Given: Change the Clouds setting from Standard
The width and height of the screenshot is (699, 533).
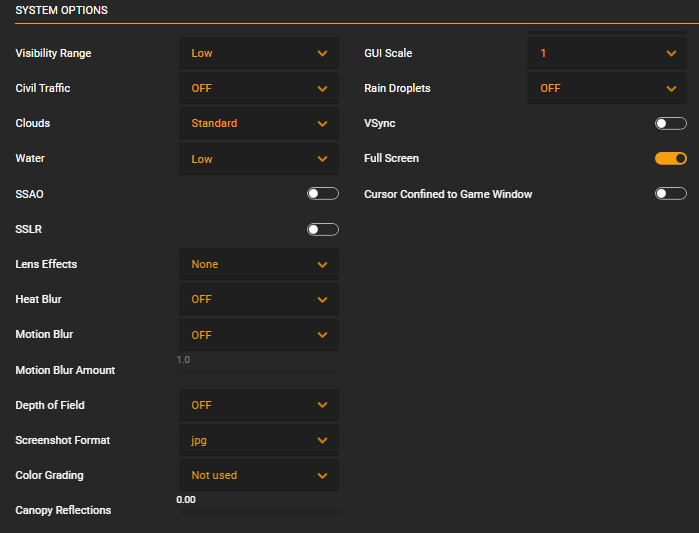Looking at the screenshot, I should coord(259,123).
